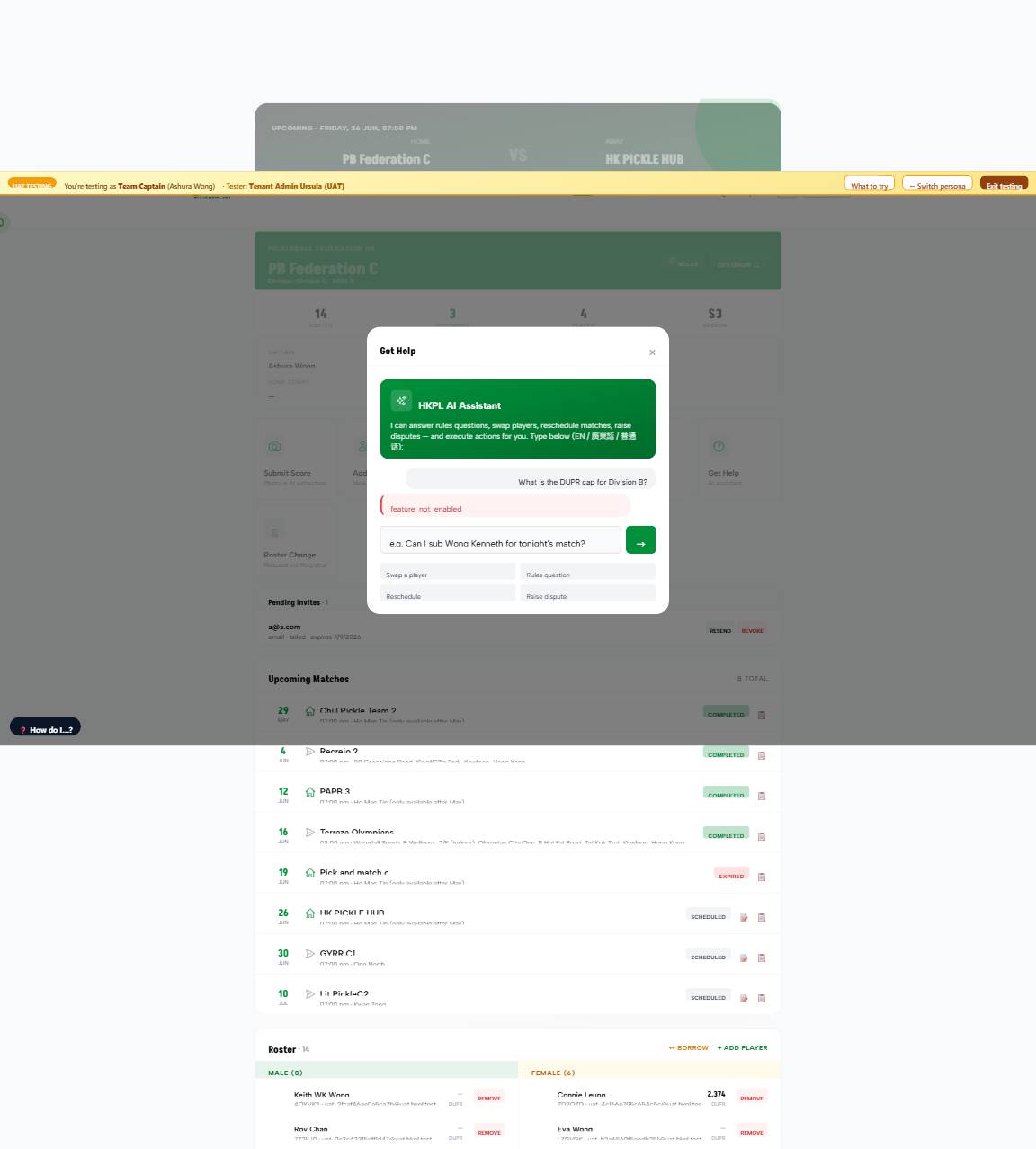The height and width of the screenshot is (1149, 1036).
Task: Open the 'What to try' button in UAT bar
Action: click(869, 183)
